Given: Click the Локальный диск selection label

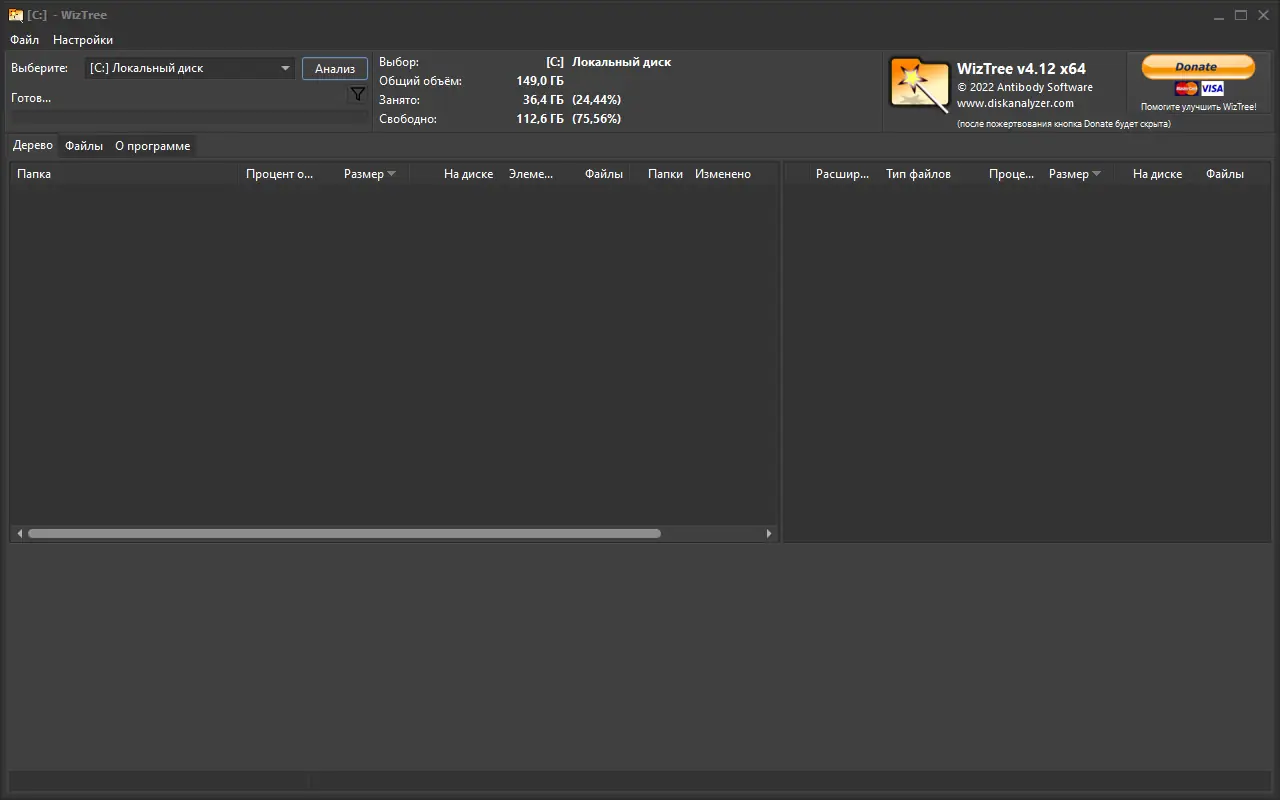Looking at the screenshot, I should tap(621, 62).
